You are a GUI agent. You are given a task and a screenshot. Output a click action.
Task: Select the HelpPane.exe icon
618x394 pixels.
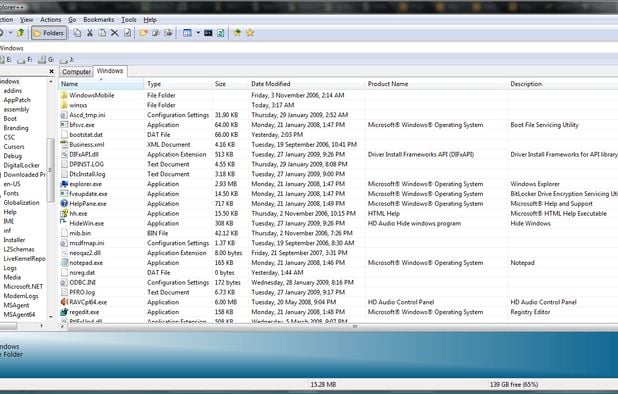pyautogui.click(x=64, y=204)
